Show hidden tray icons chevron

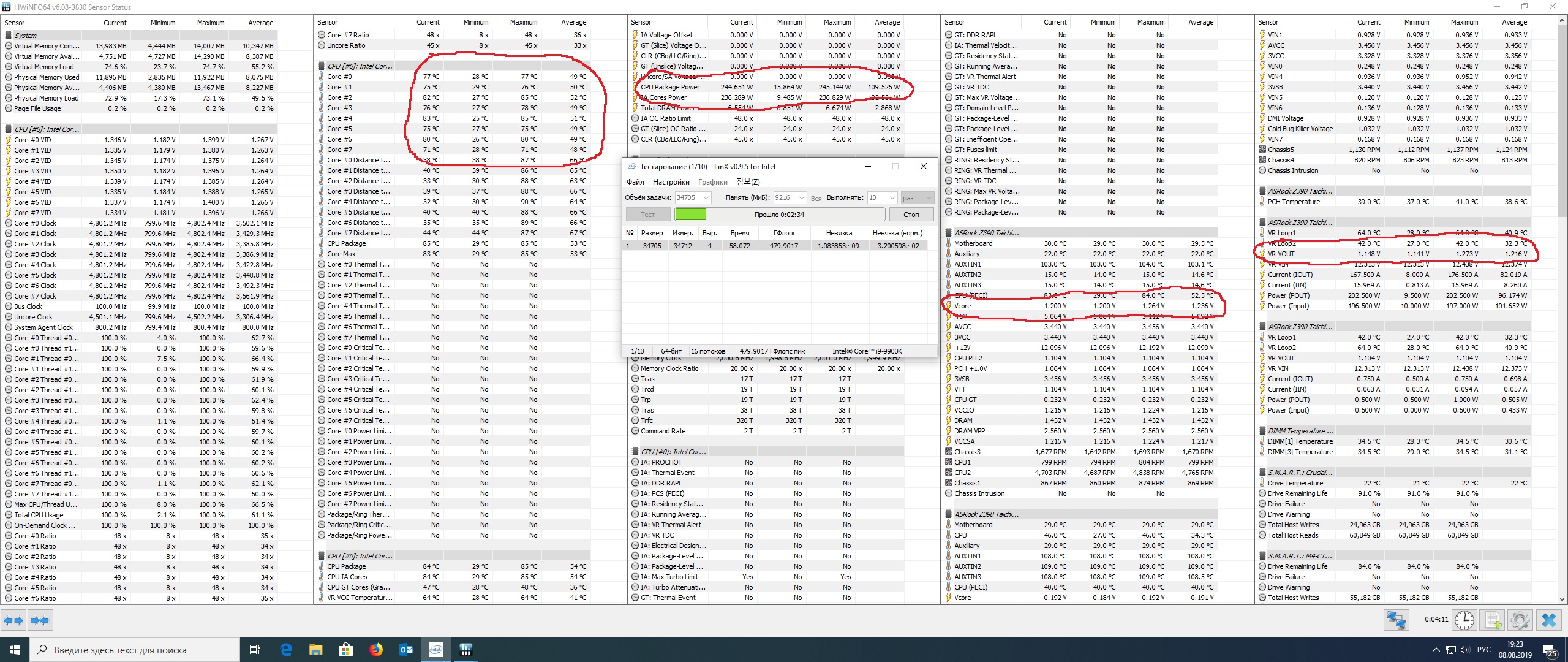(1436, 650)
